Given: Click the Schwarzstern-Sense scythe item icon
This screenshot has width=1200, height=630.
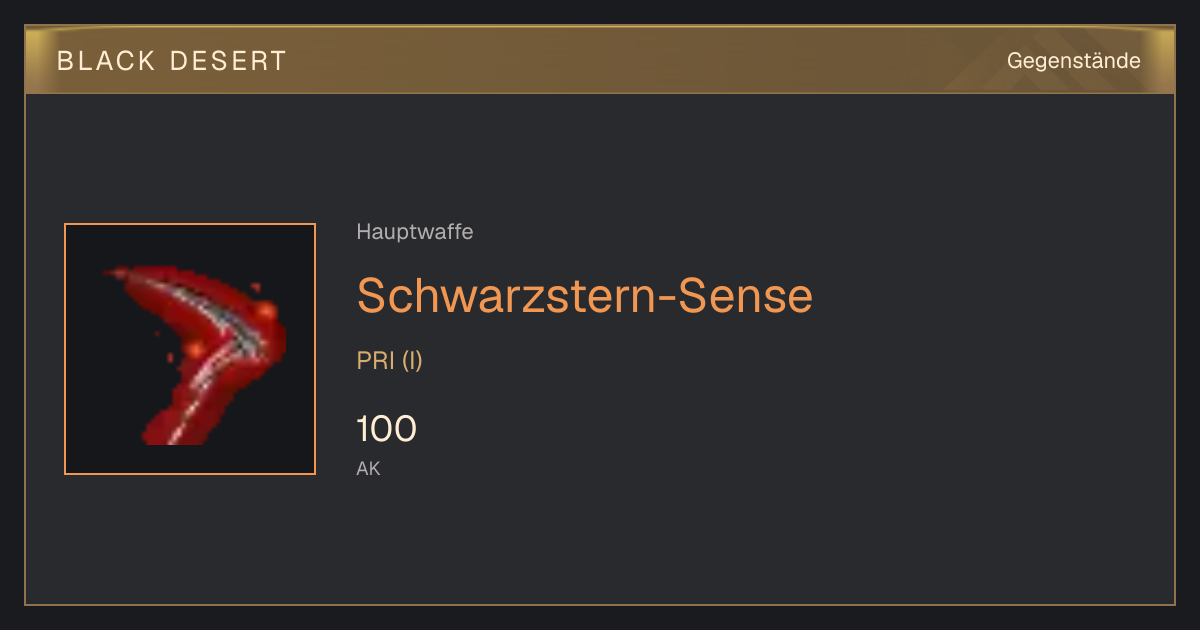Looking at the screenshot, I should click(190, 349).
